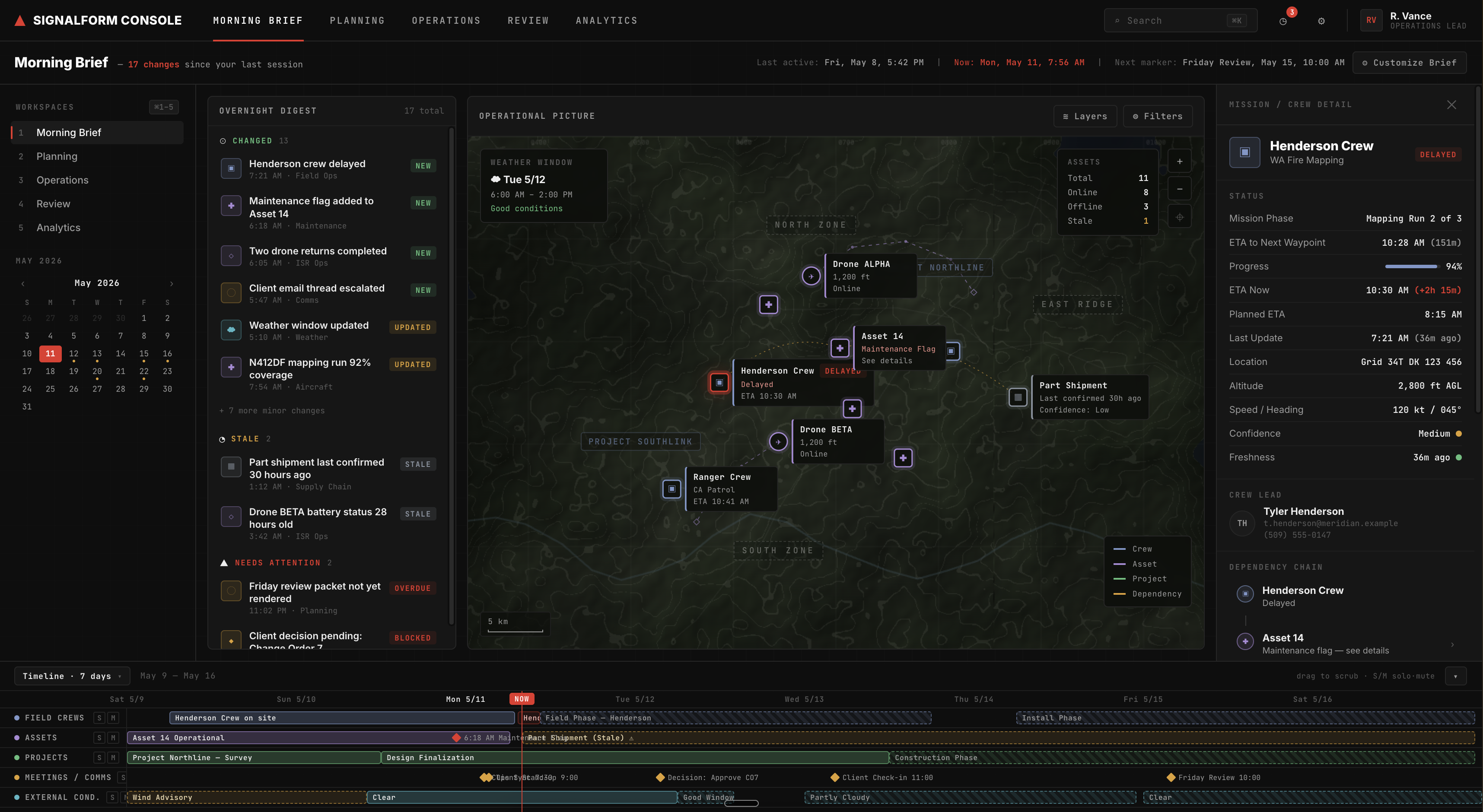
Task: Select the Henderson Crew red map marker
Action: (x=719, y=382)
